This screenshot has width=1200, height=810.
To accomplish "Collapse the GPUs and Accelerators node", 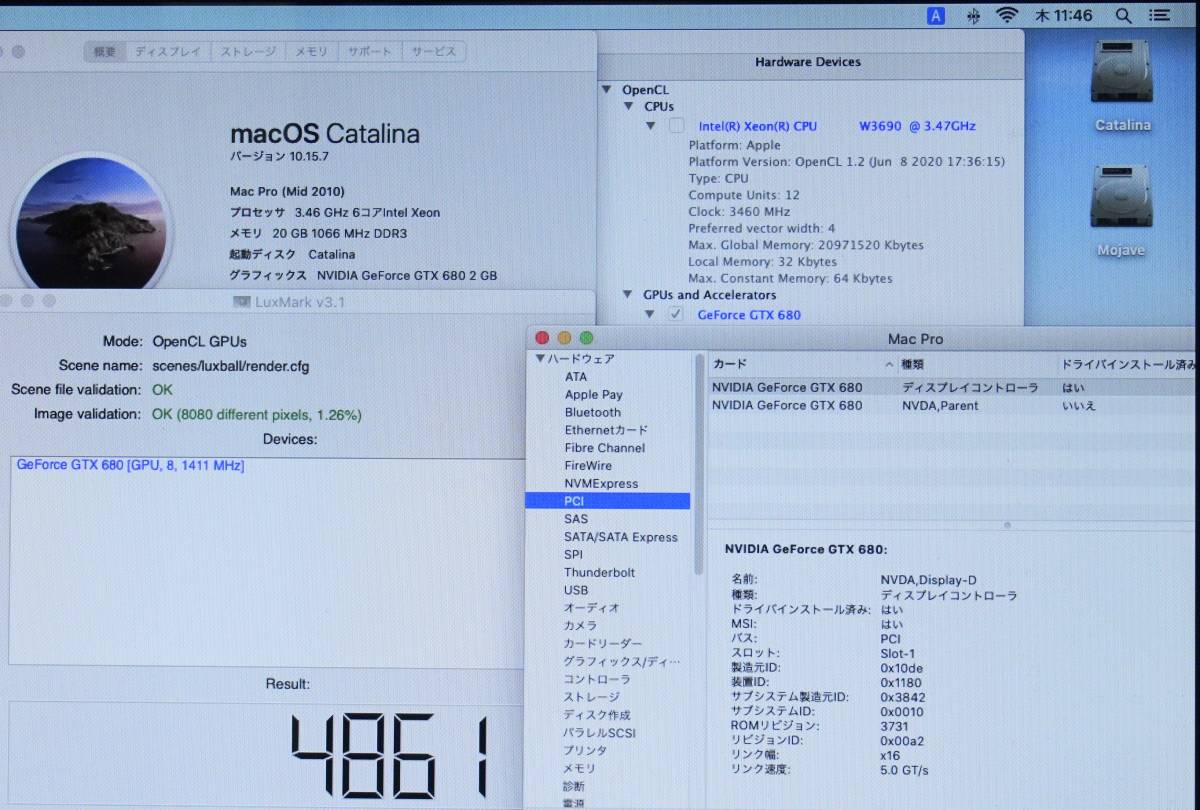I will [629, 295].
